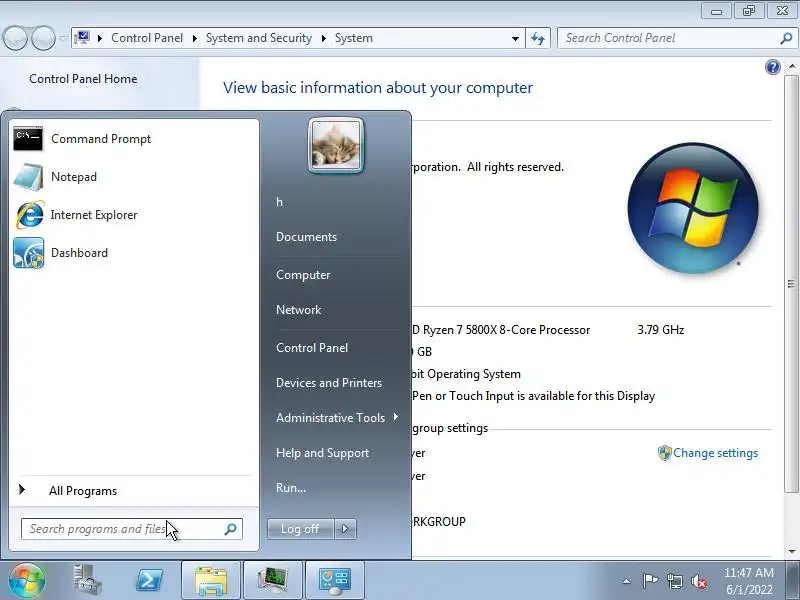
Task: Open the Dashboard program shortcut
Action: click(x=134, y=253)
